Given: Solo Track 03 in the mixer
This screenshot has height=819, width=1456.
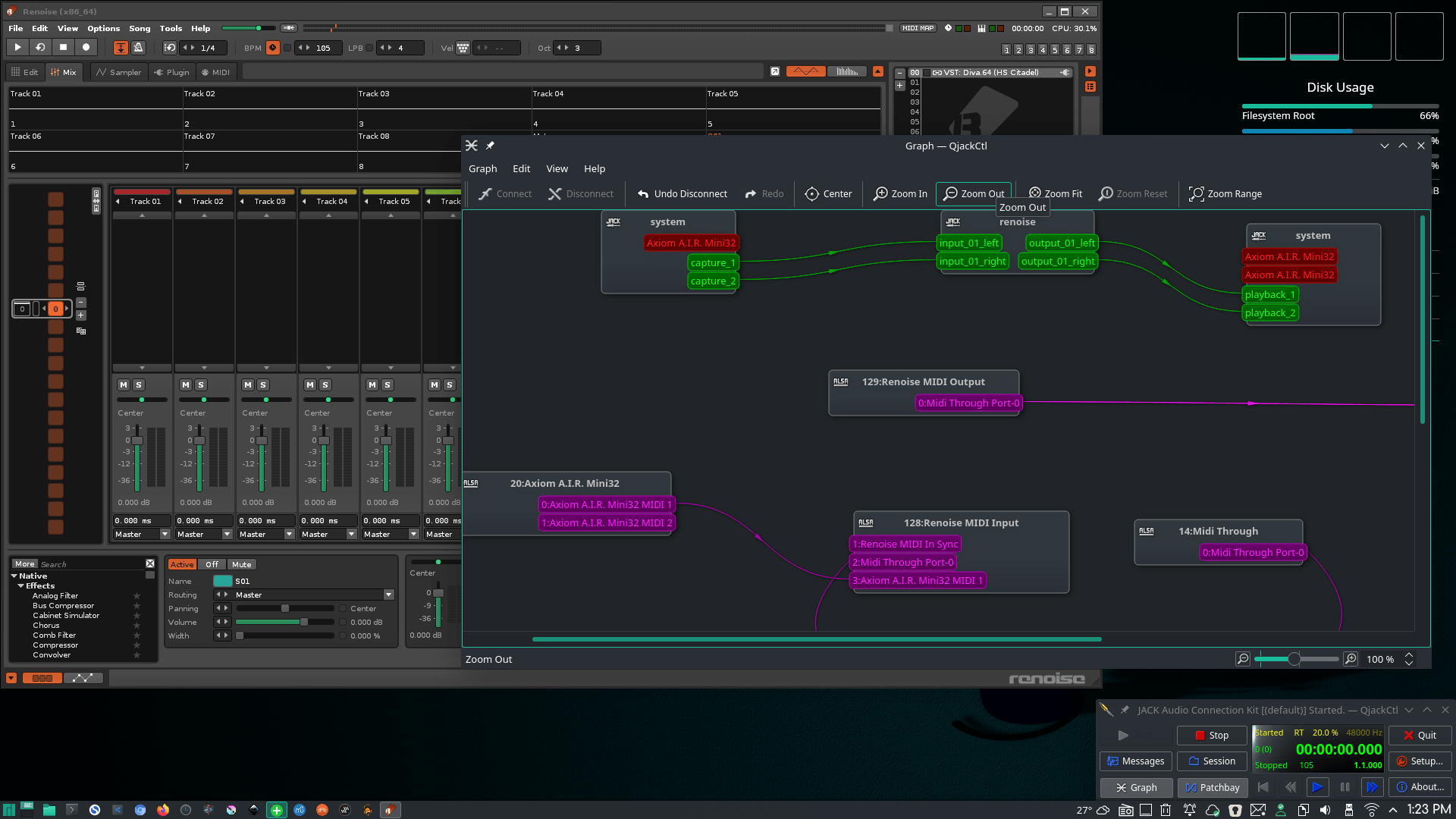Looking at the screenshot, I should [x=263, y=385].
